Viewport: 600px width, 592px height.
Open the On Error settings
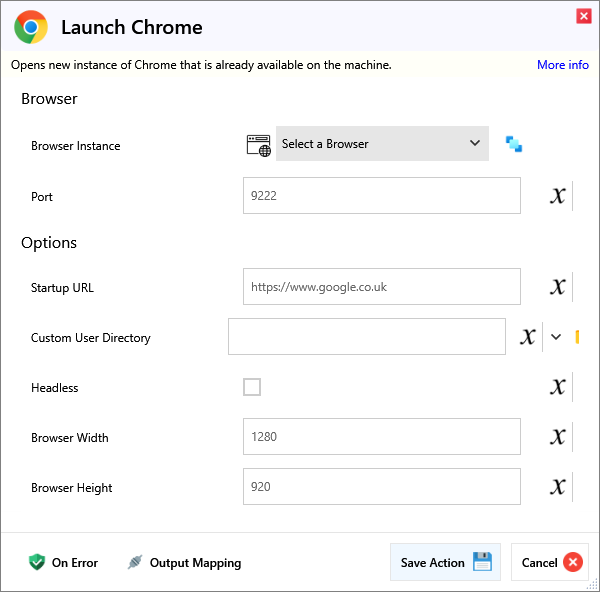click(x=64, y=563)
